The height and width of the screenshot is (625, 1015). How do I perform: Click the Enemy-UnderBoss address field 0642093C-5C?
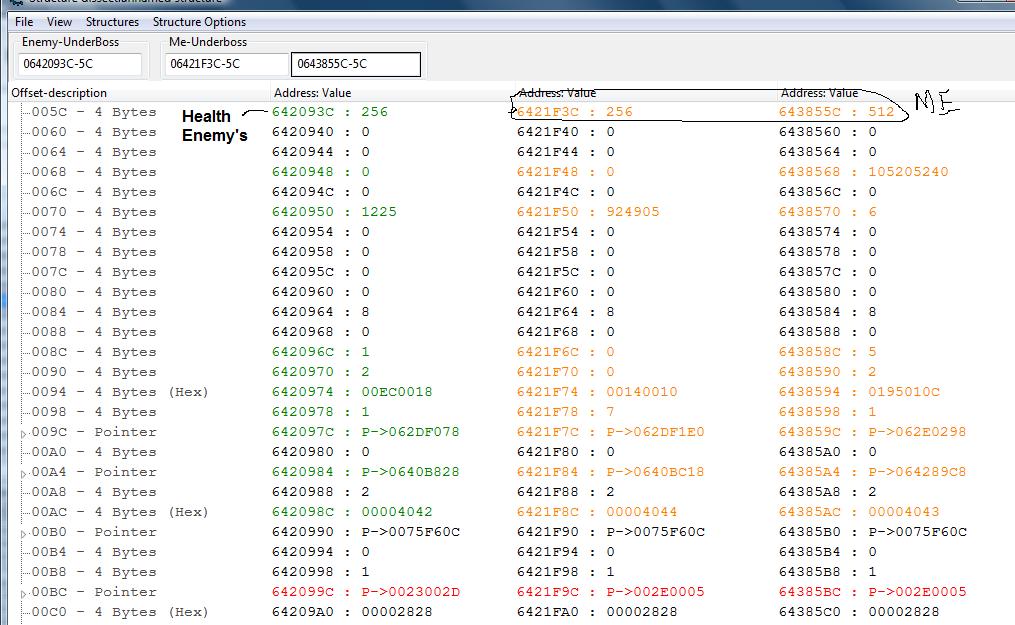[x=80, y=64]
